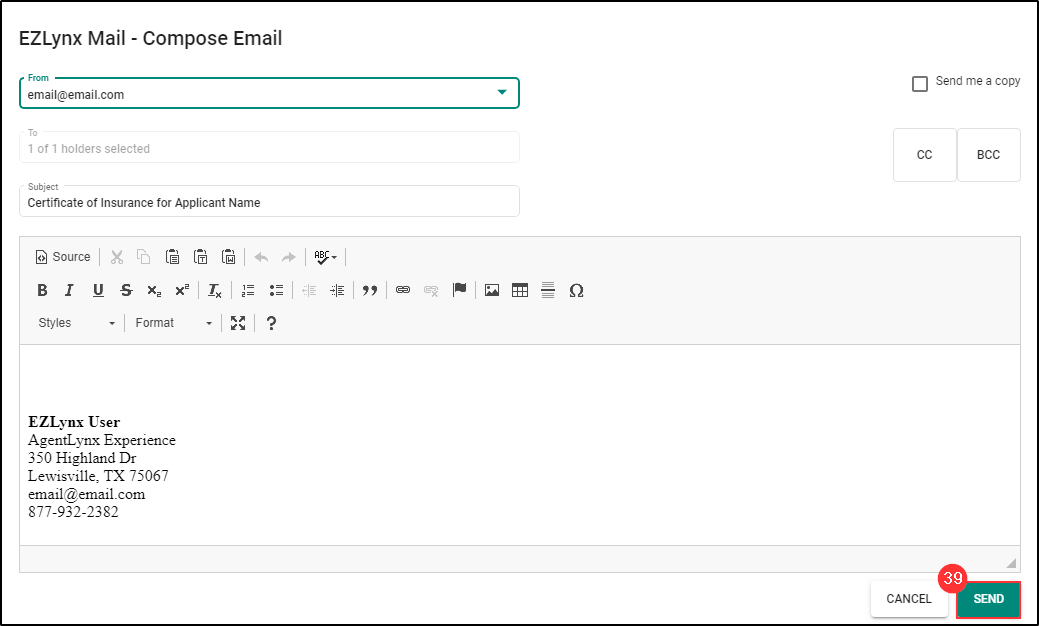Image resolution: width=1039 pixels, height=626 pixels.
Task: Toggle Underline formatting
Action: point(98,290)
